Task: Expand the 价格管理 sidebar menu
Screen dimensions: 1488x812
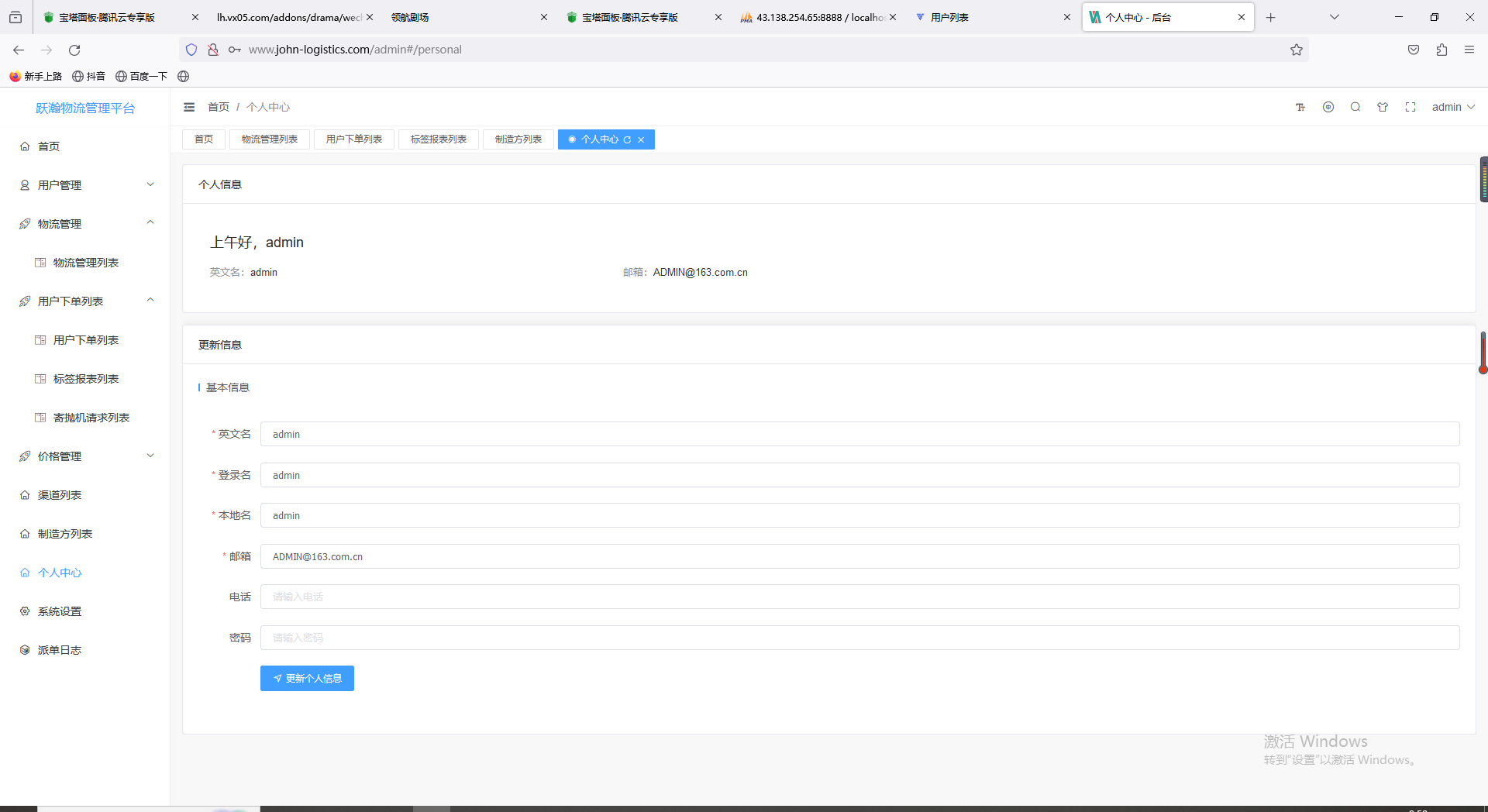Action: click(86, 456)
